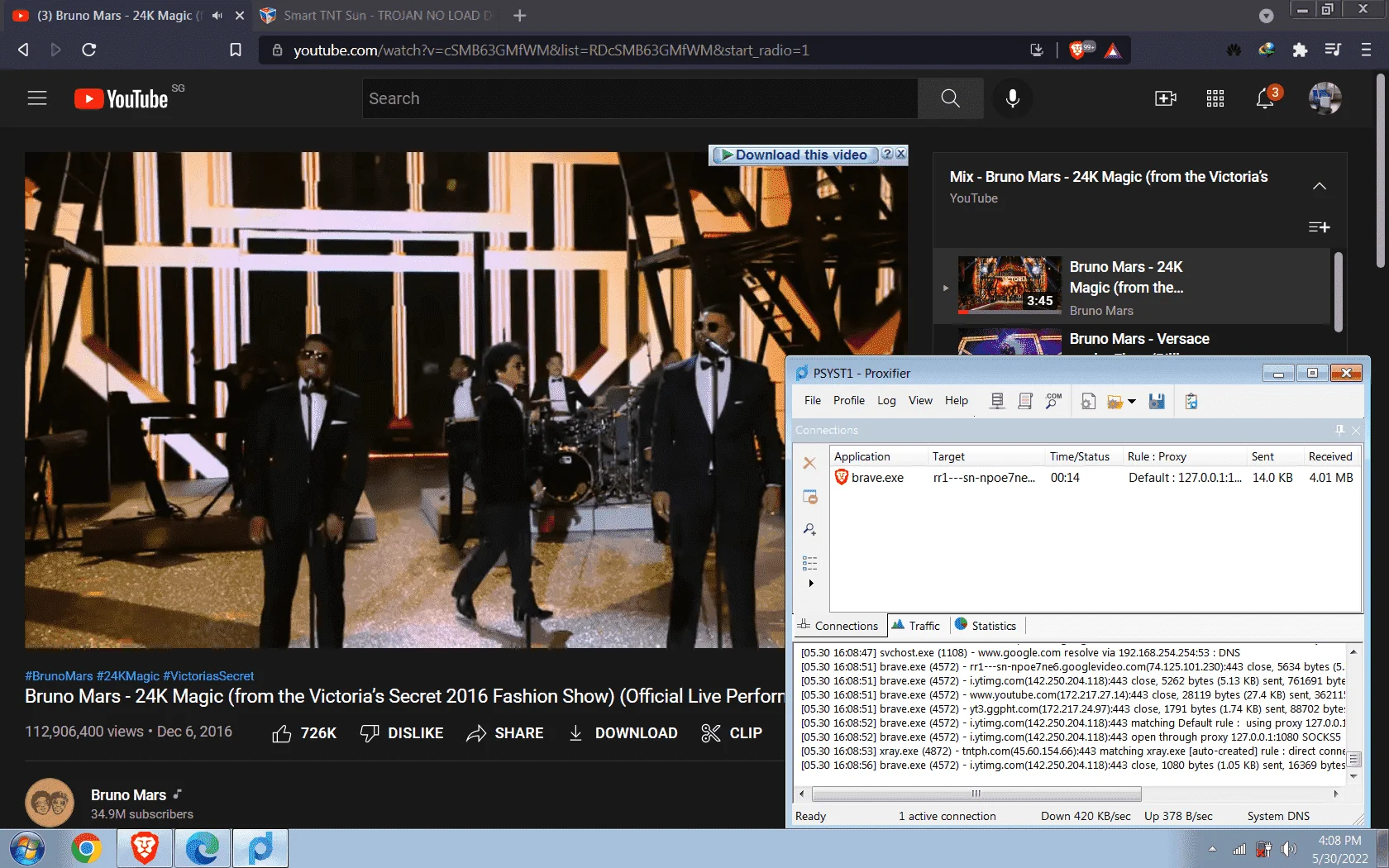Open the Proxifier Profile menu
1389x868 pixels.
[849, 400]
